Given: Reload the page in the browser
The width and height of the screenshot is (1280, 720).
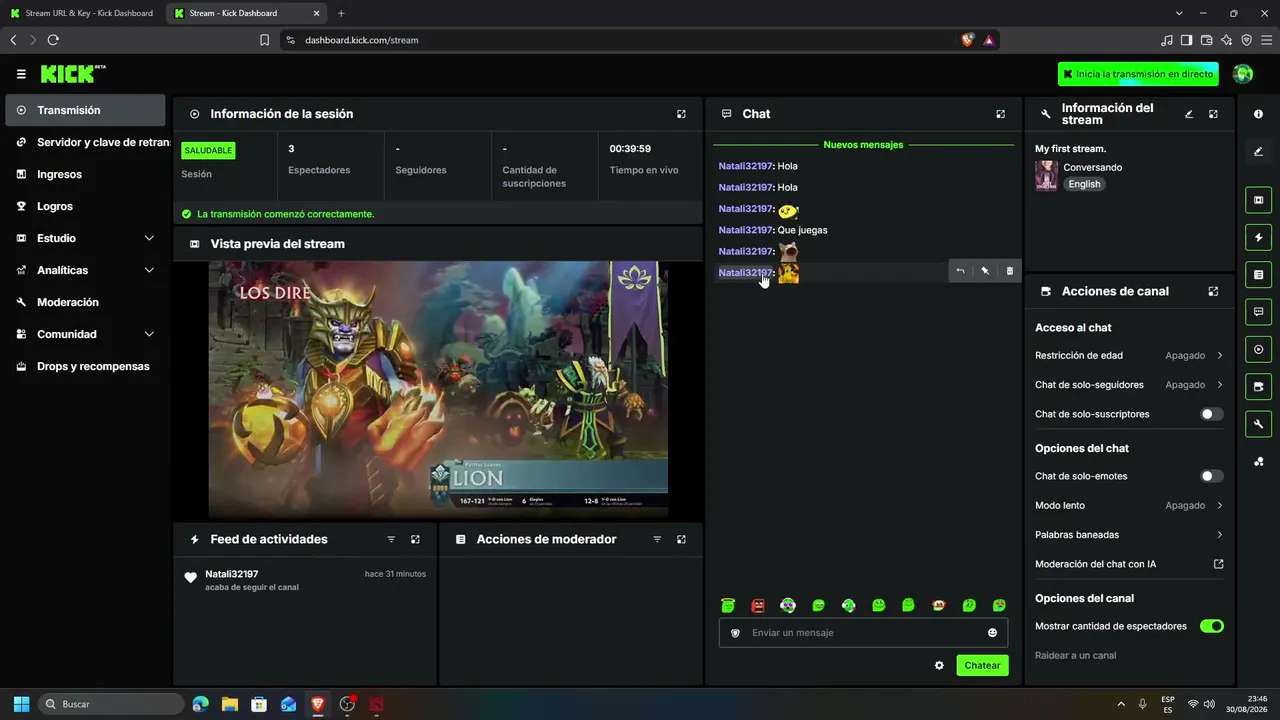Looking at the screenshot, I should (53, 40).
